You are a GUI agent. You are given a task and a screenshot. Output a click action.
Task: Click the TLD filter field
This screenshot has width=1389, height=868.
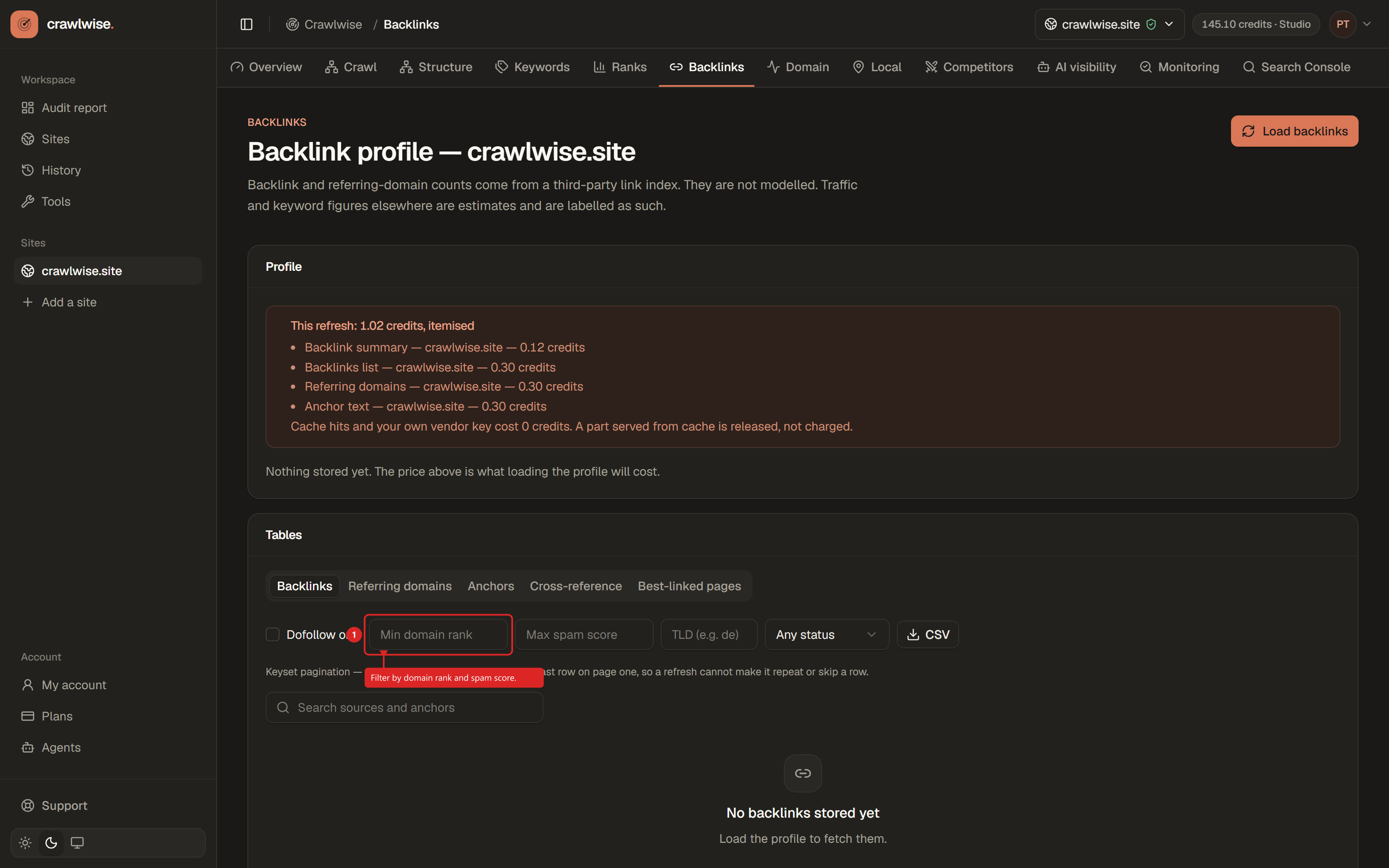(x=709, y=635)
